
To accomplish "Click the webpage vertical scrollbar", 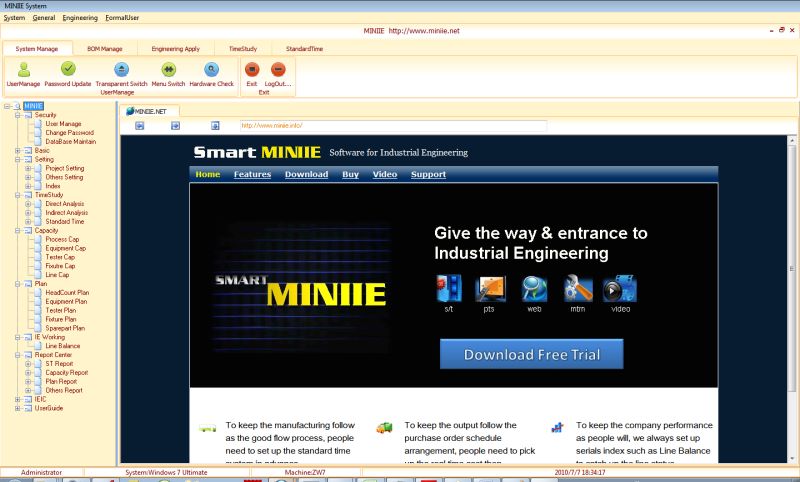I will coord(792,269).
